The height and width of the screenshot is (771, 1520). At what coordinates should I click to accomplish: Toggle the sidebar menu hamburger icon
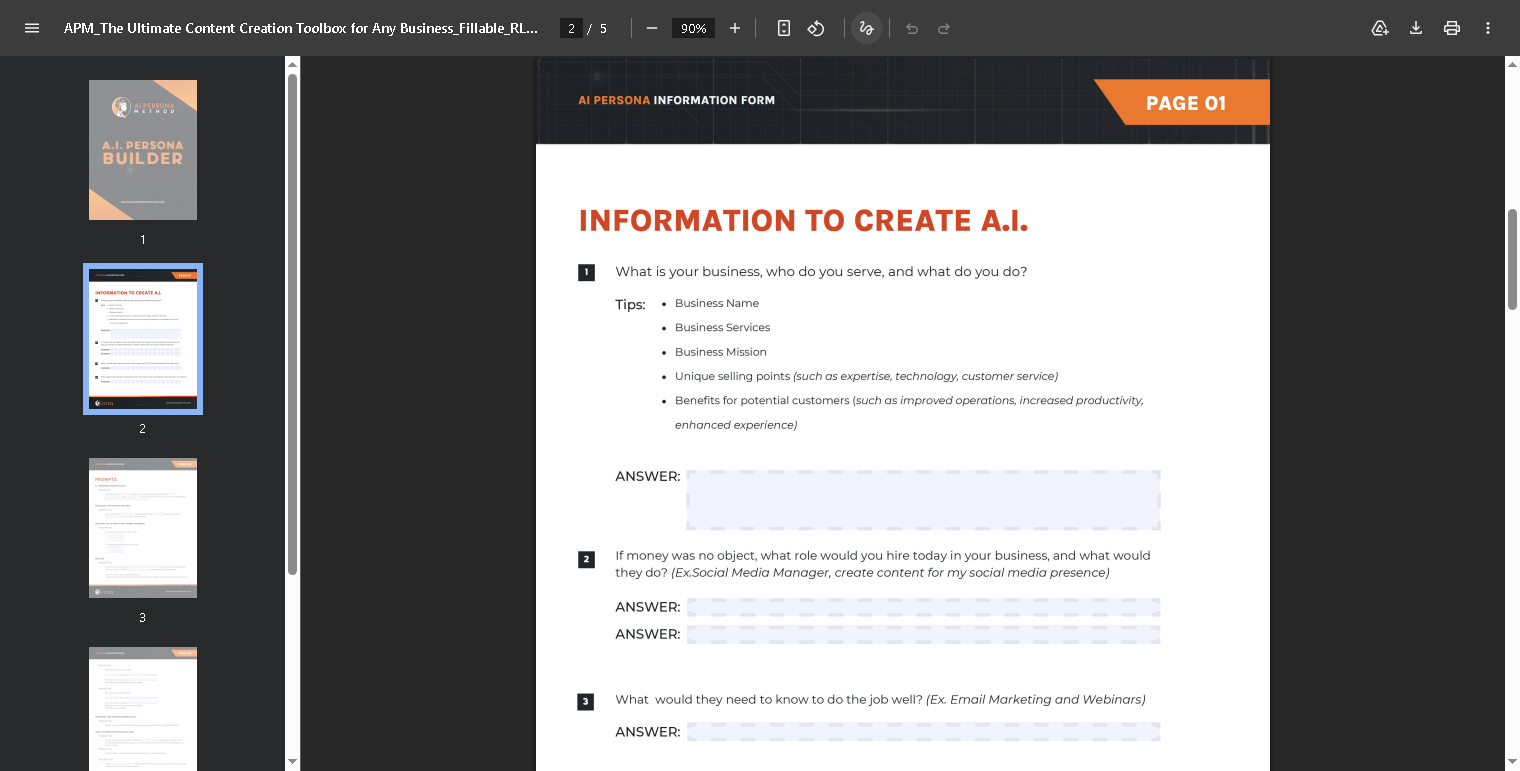(x=32, y=28)
